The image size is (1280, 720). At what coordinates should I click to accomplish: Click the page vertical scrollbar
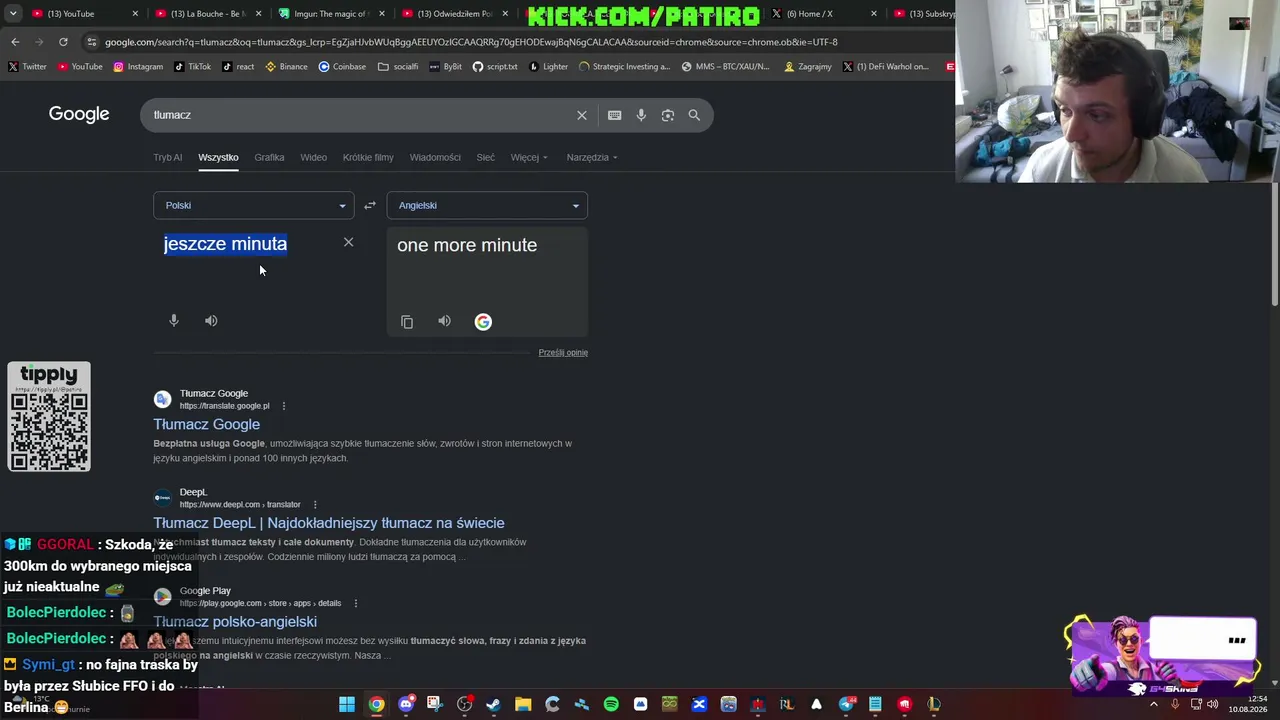point(1274,245)
